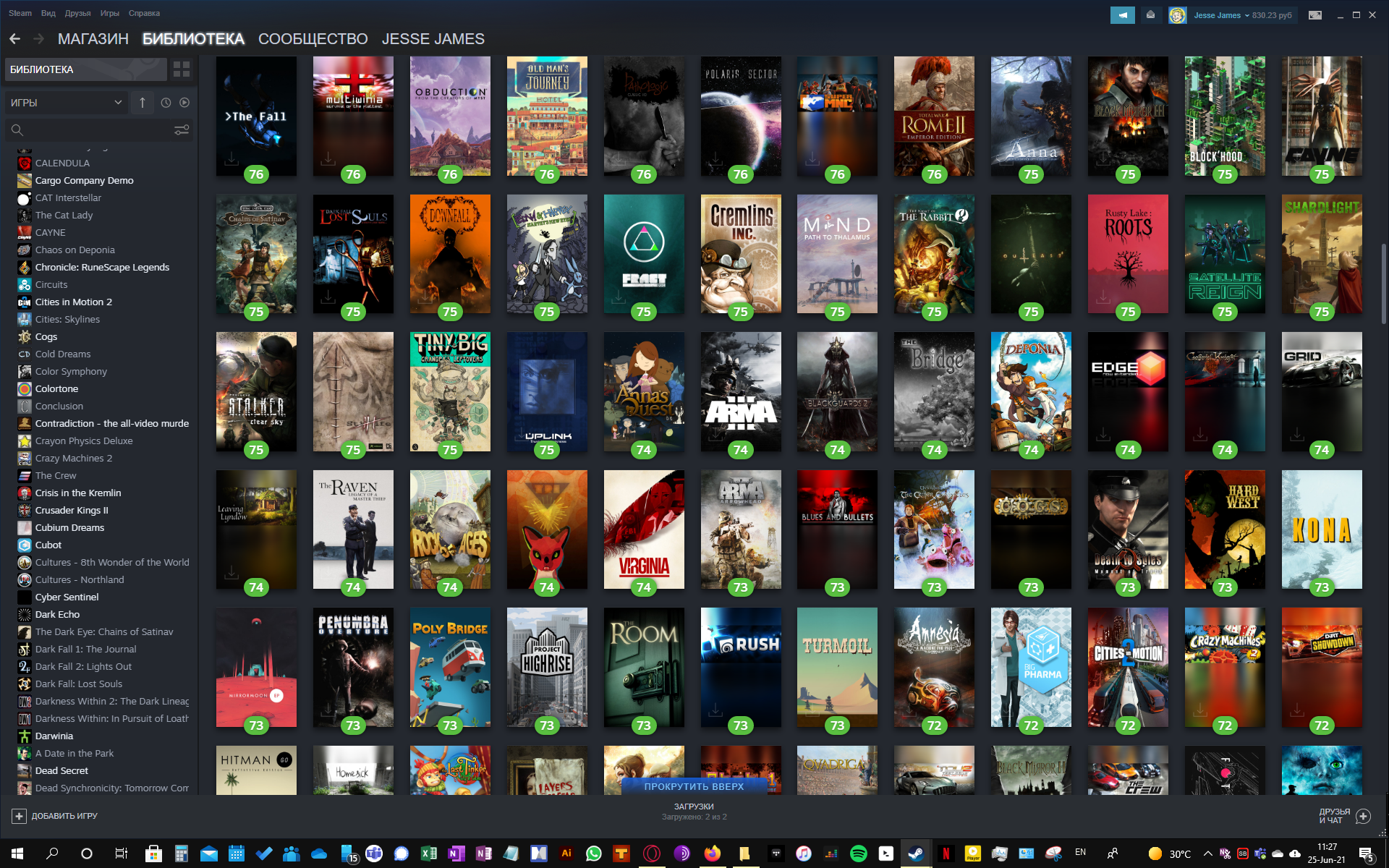The width and height of the screenshot is (1389, 868).
Task: Open the Virginia game cover
Action: (x=644, y=529)
